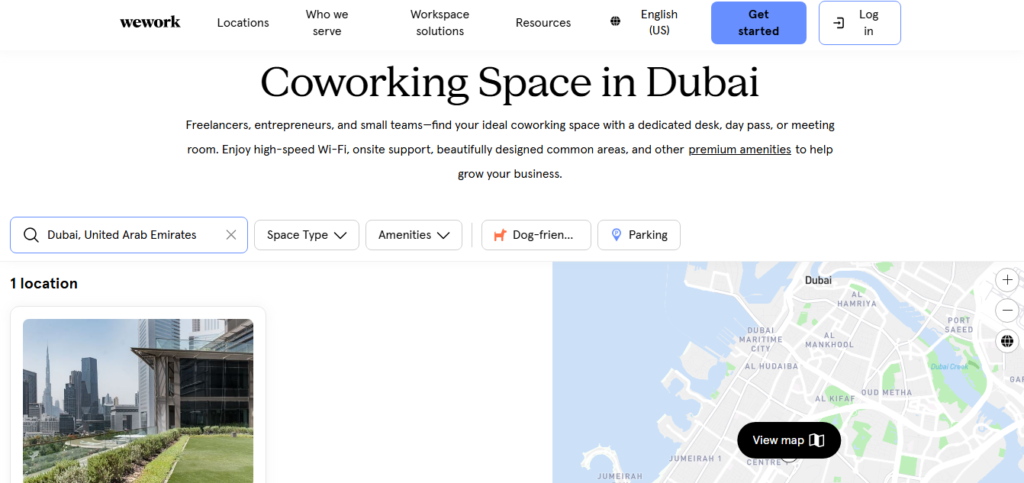This screenshot has height=483, width=1024.
Task: Clear the location search with the X icon
Action: point(231,235)
